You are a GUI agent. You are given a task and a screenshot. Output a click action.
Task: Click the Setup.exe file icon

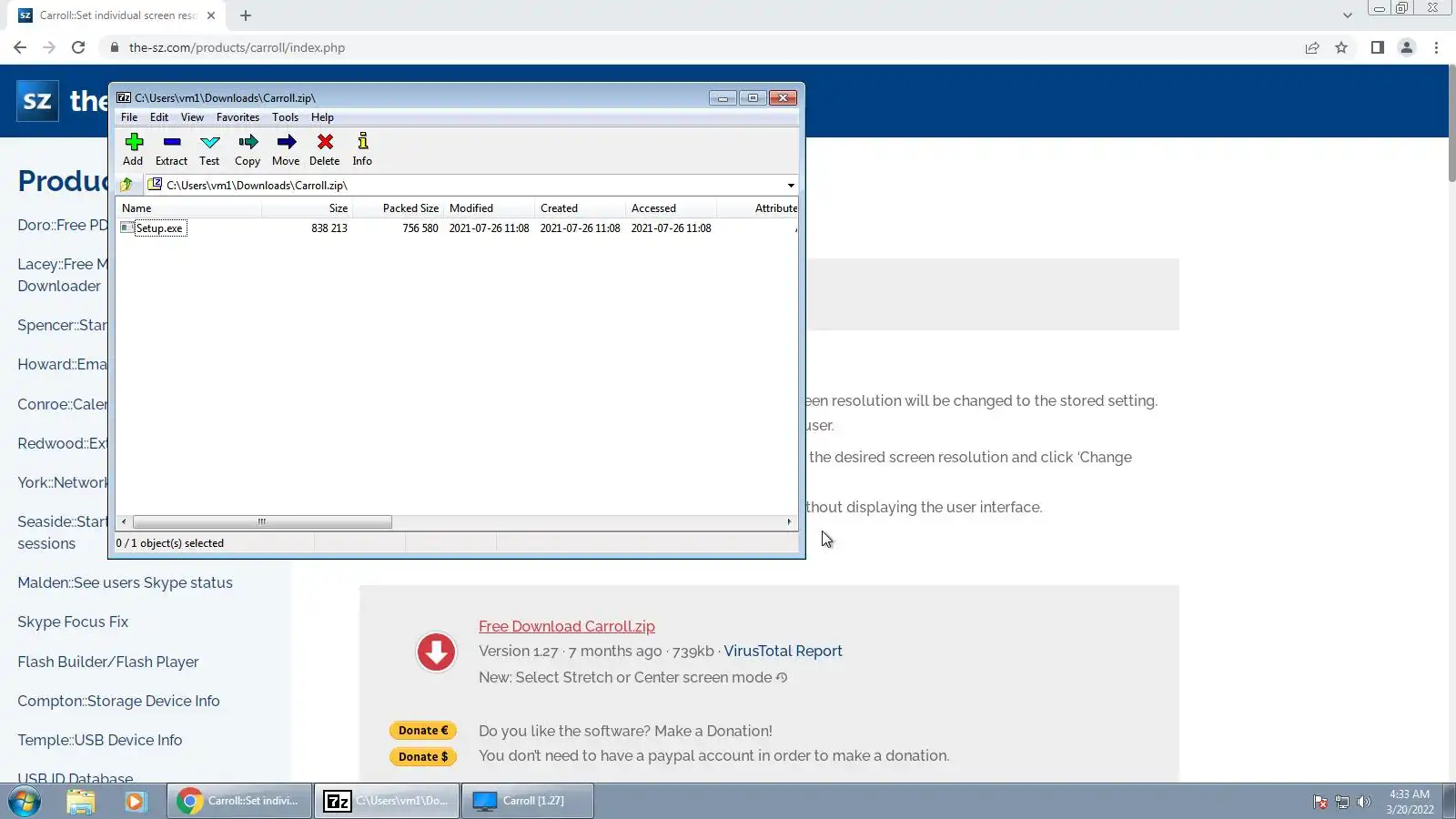click(x=126, y=227)
